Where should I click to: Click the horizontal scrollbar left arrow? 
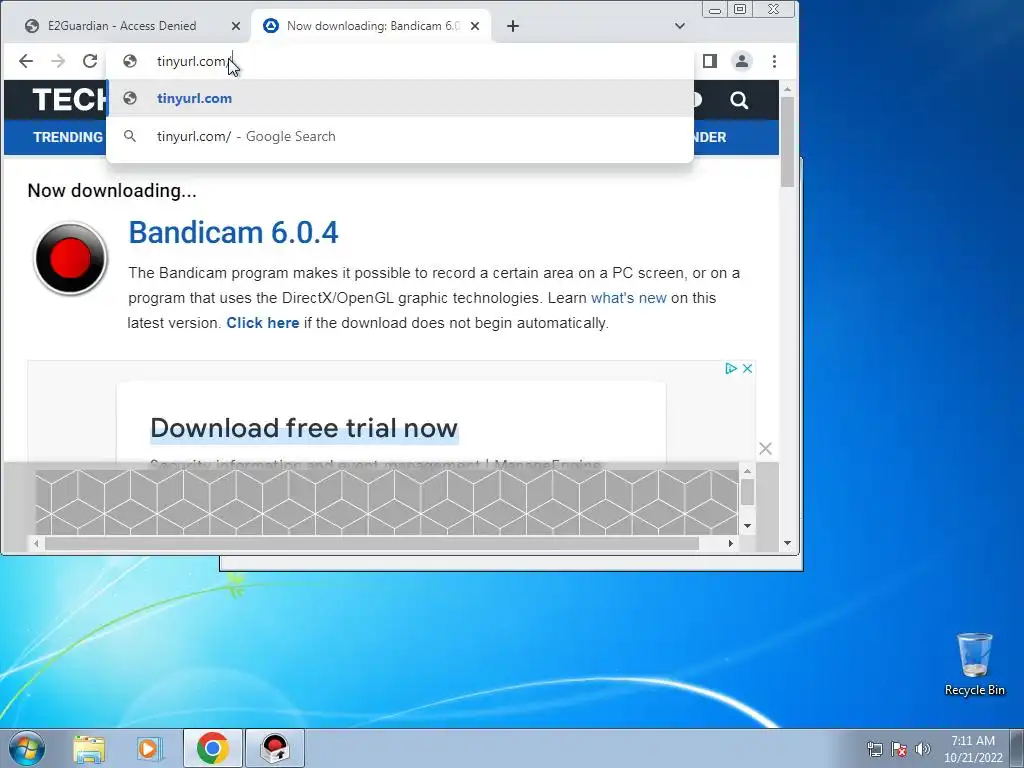(x=36, y=543)
